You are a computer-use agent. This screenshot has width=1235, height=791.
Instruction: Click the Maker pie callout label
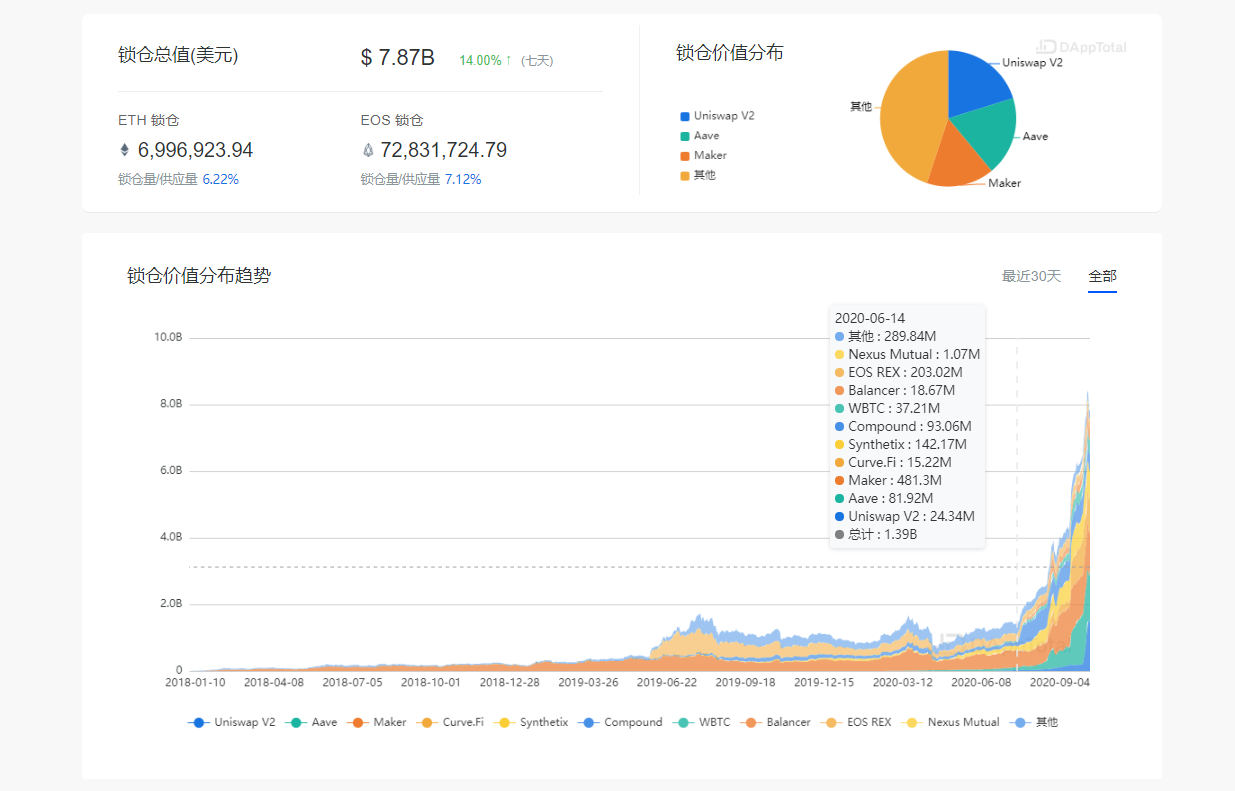click(1005, 183)
